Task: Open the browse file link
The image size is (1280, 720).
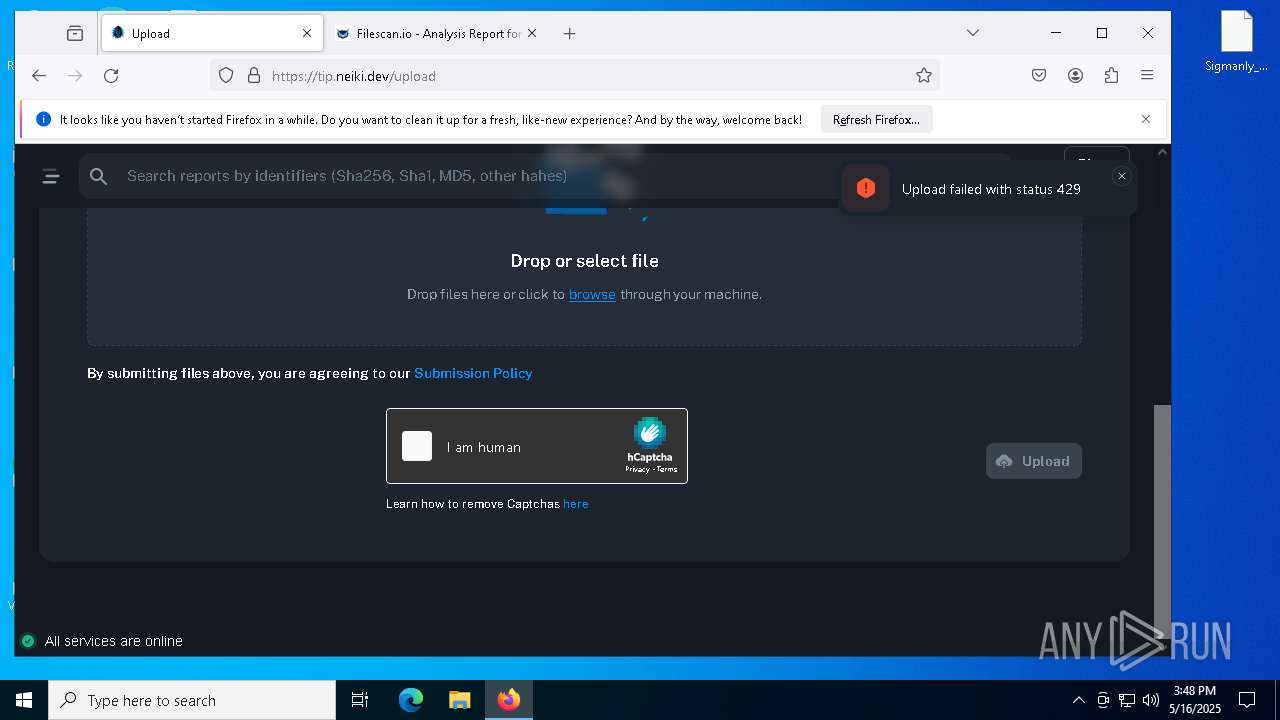Action: coord(592,294)
